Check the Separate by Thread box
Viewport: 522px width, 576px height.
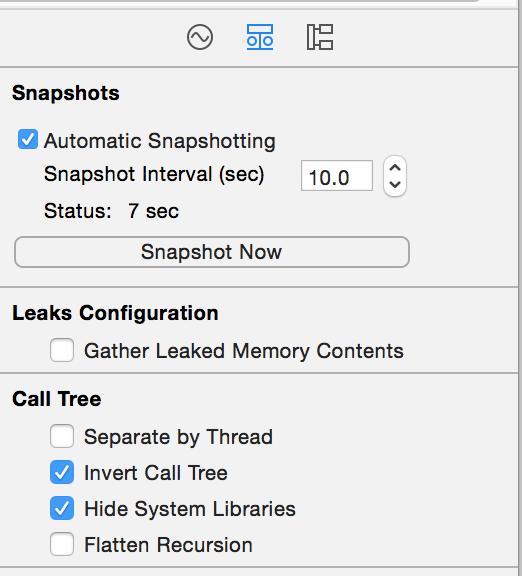point(62,436)
